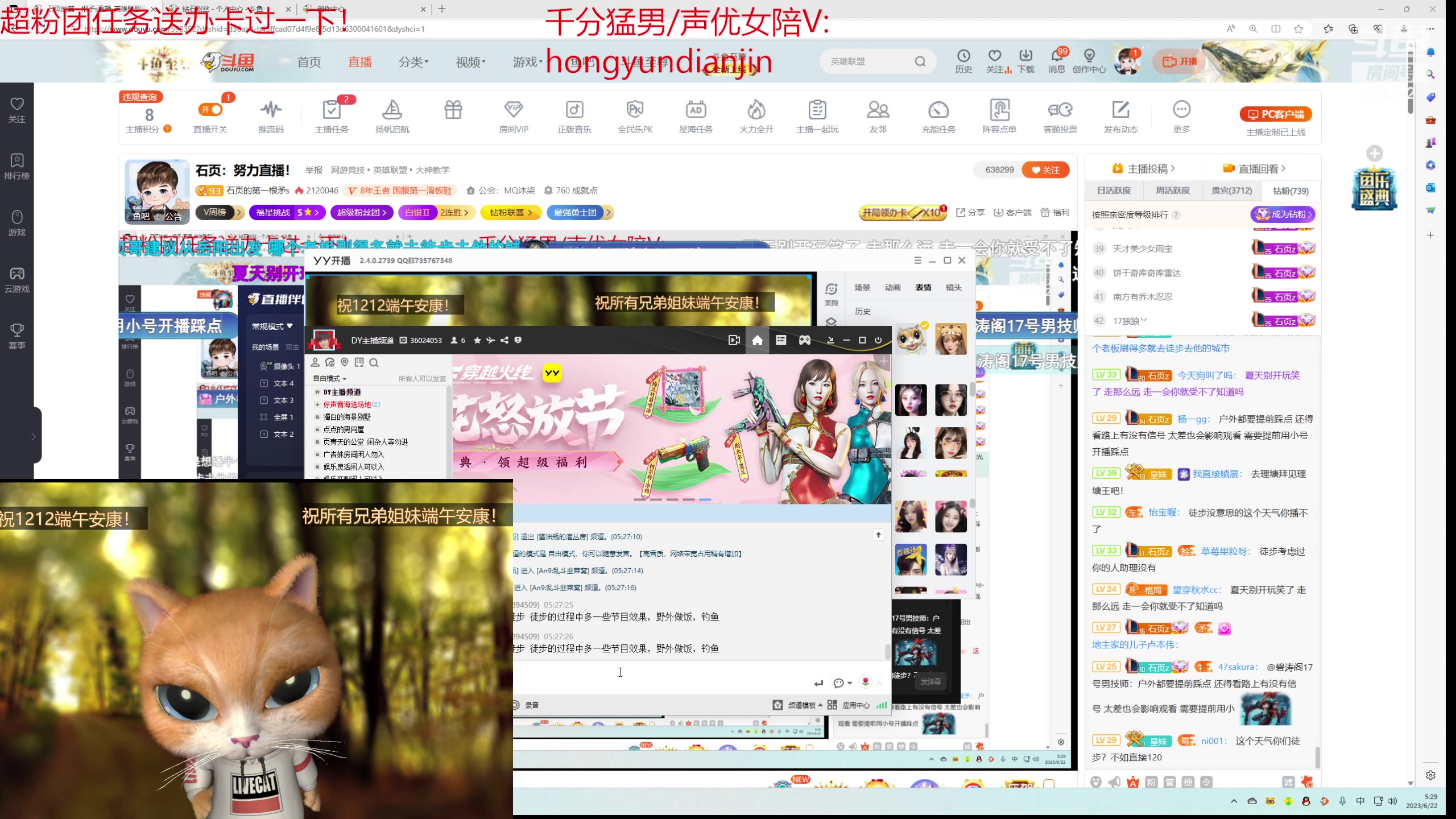This screenshot has width=1456, height=819.
Task: Open 超级粉丝团 badge link
Action: [x=362, y=212]
